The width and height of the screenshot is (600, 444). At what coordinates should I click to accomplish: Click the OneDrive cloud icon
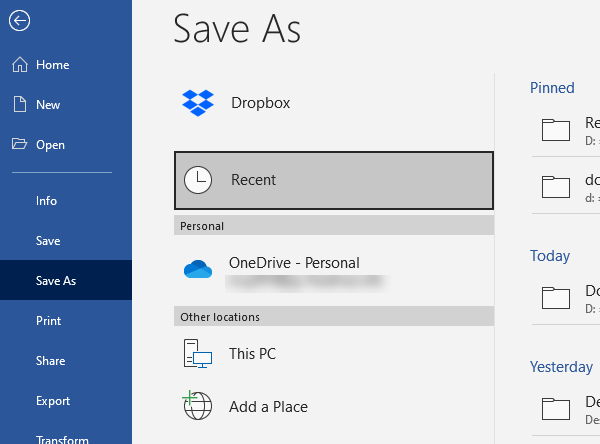pyautogui.click(x=198, y=269)
